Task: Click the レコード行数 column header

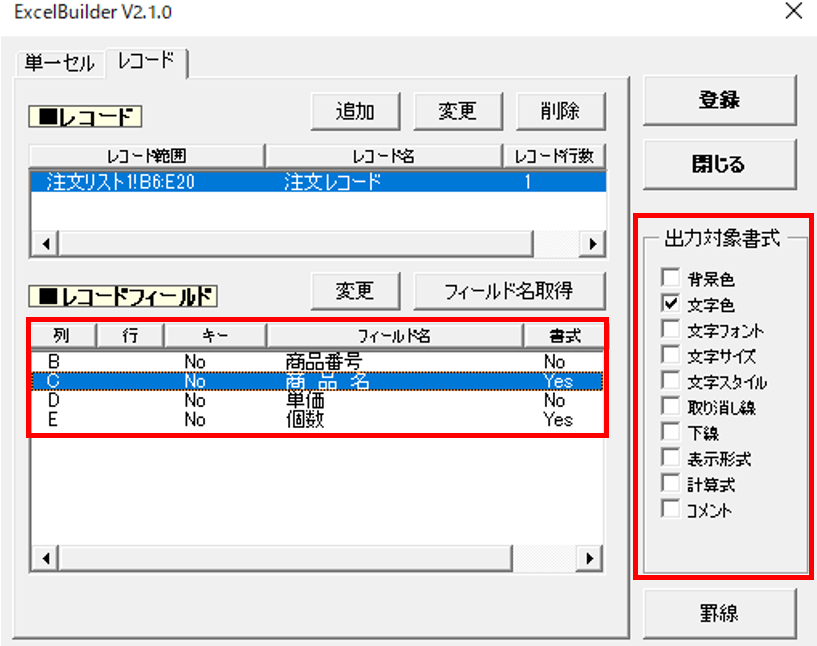Action: [x=554, y=156]
